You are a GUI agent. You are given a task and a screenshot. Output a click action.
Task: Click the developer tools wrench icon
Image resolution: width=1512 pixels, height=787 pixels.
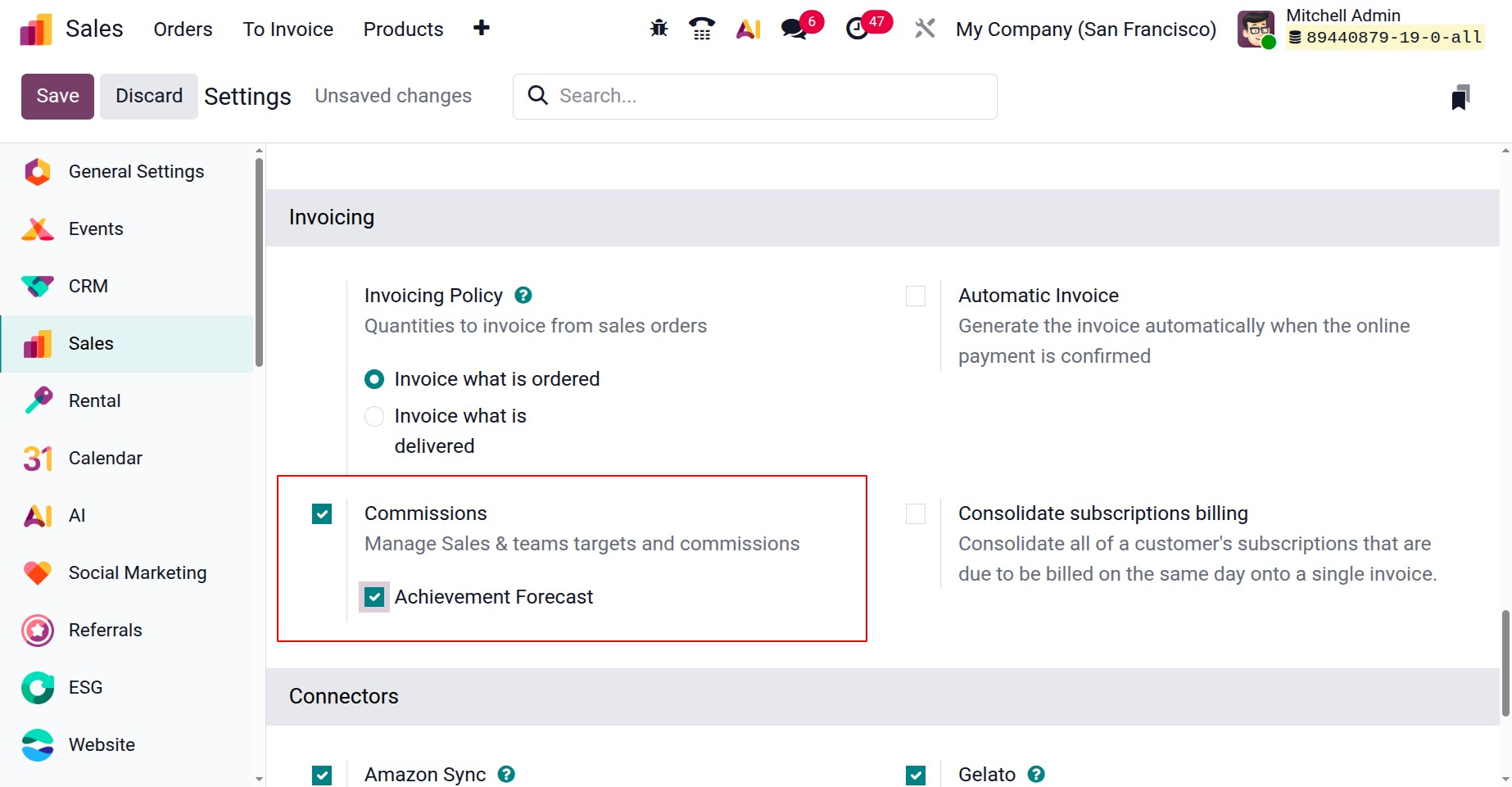tap(924, 28)
